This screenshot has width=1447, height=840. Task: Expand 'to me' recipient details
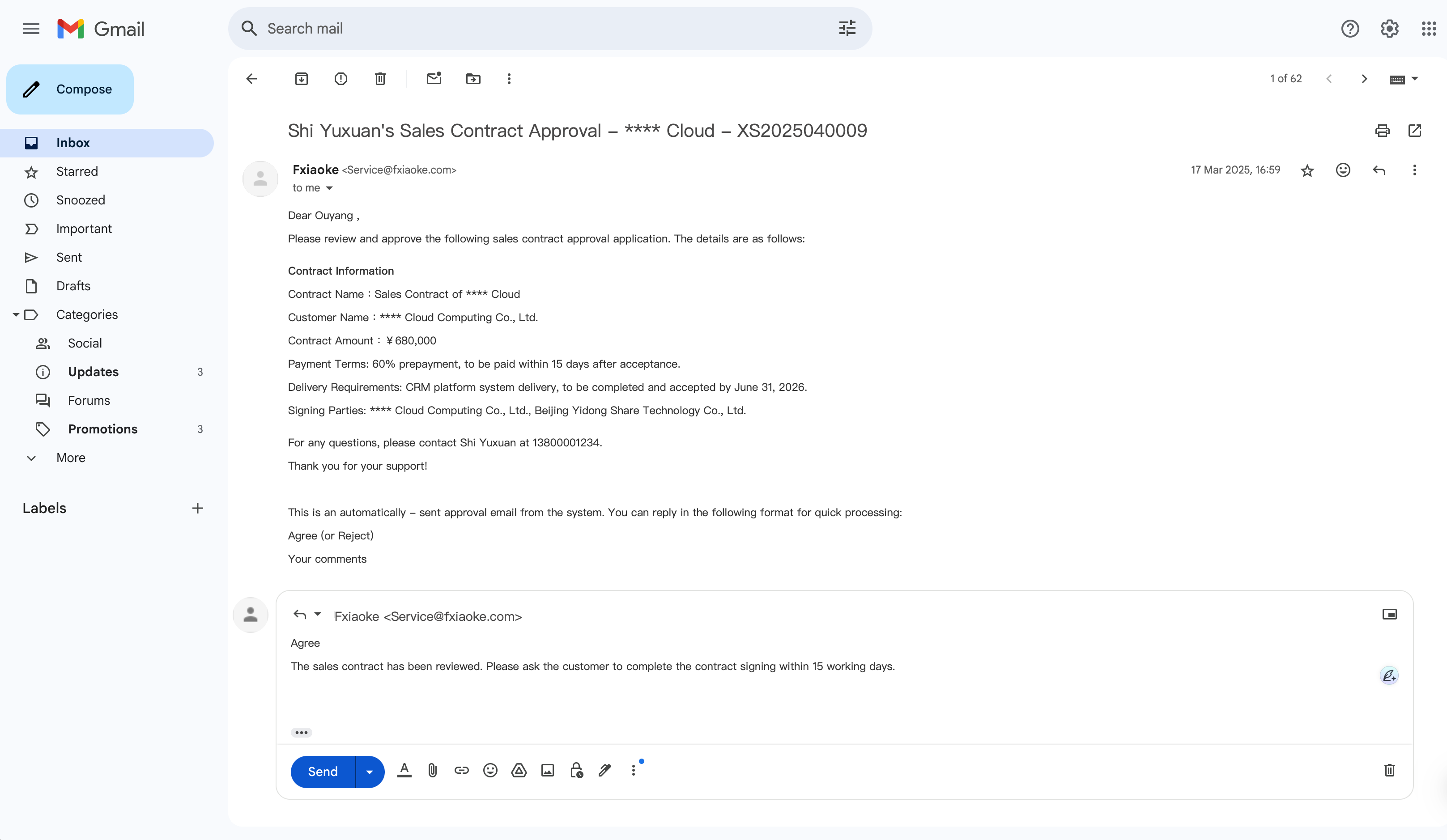[x=330, y=188]
